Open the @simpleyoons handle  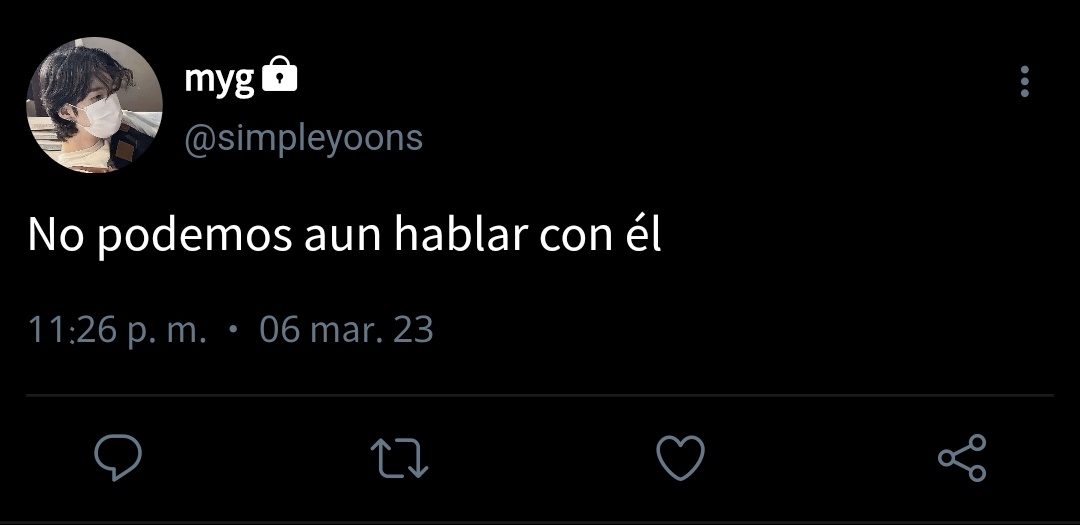(x=303, y=138)
